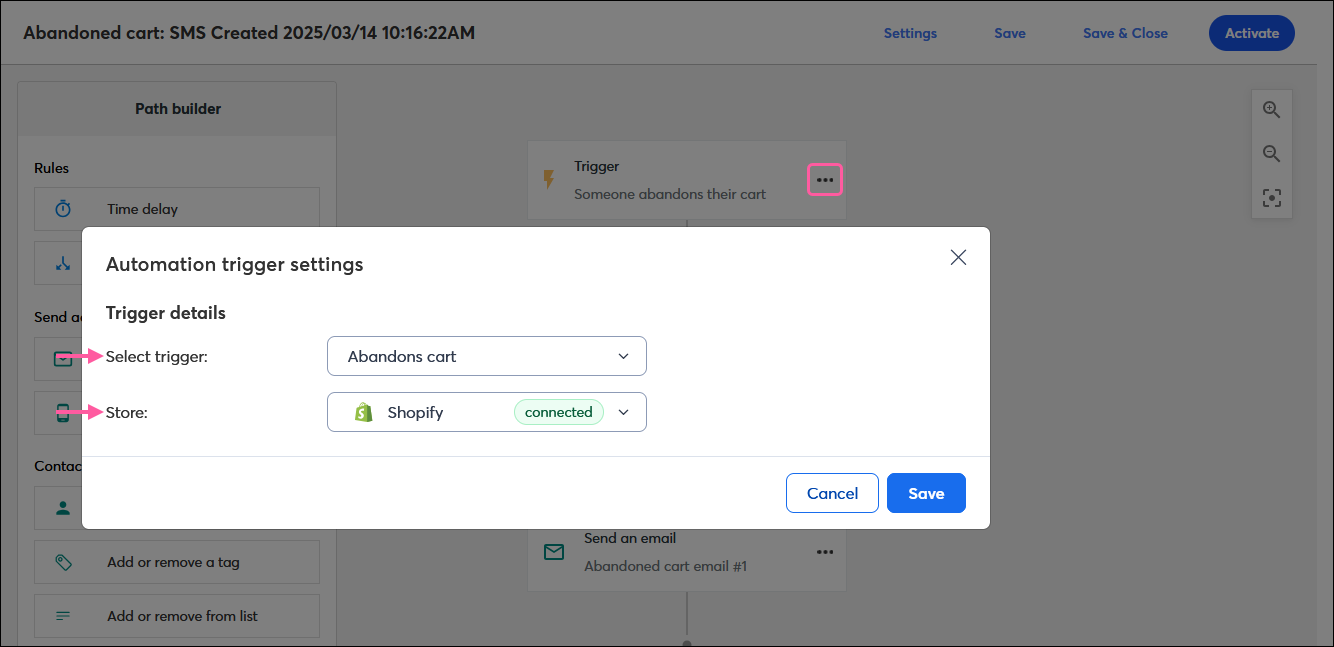
Task: Fit the path to screen icon
Action: pyautogui.click(x=1271, y=198)
